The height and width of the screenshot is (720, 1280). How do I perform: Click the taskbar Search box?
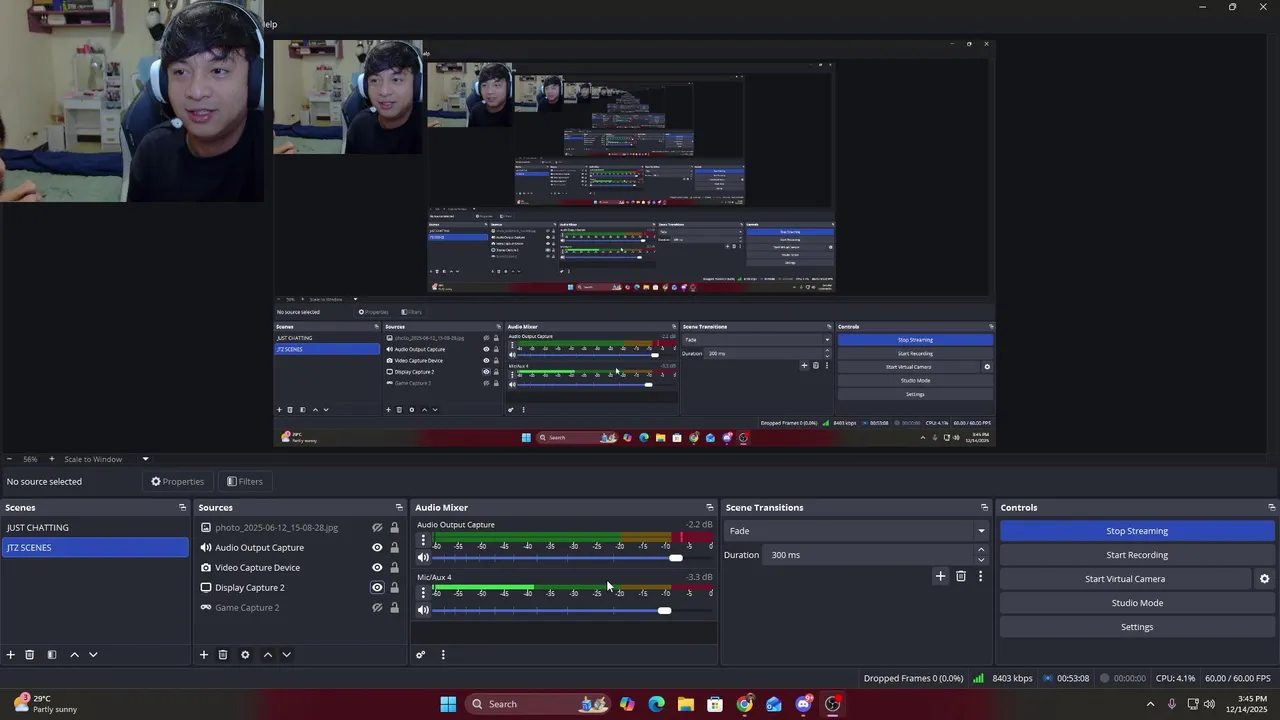click(x=538, y=704)
